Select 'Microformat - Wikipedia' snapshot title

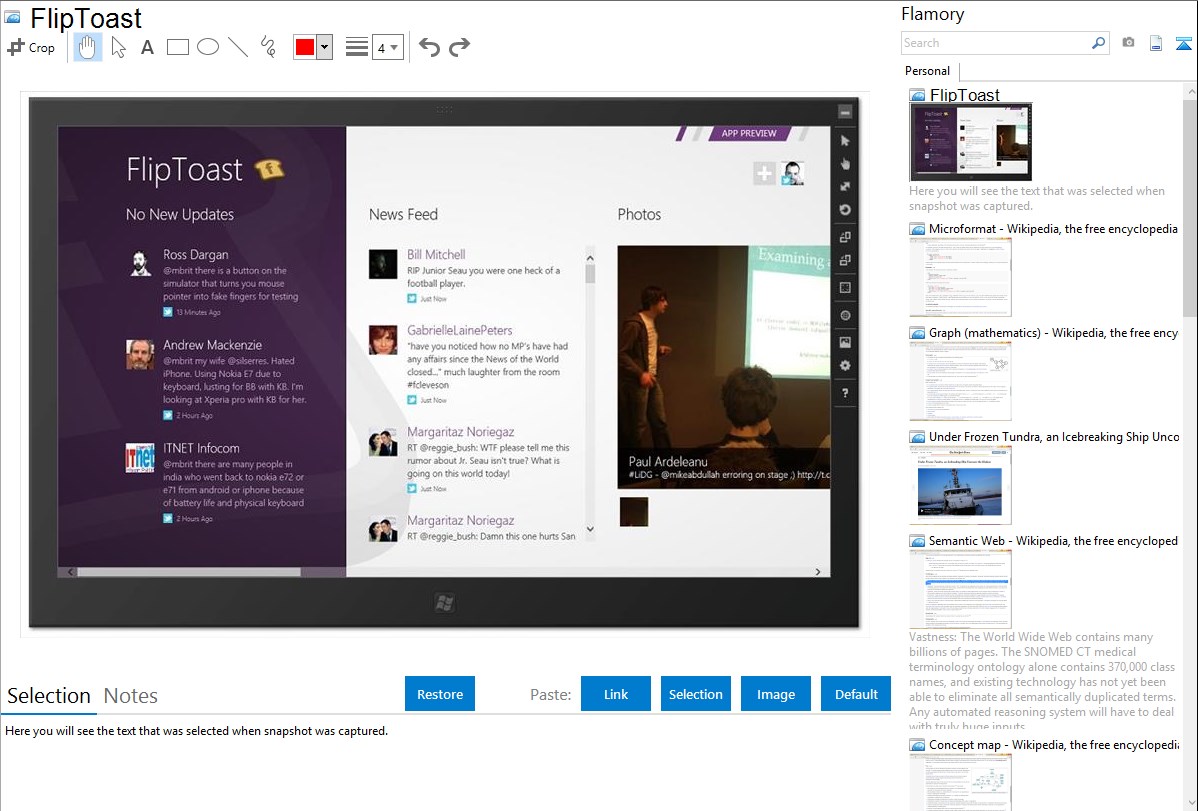tap(1054, 229)
